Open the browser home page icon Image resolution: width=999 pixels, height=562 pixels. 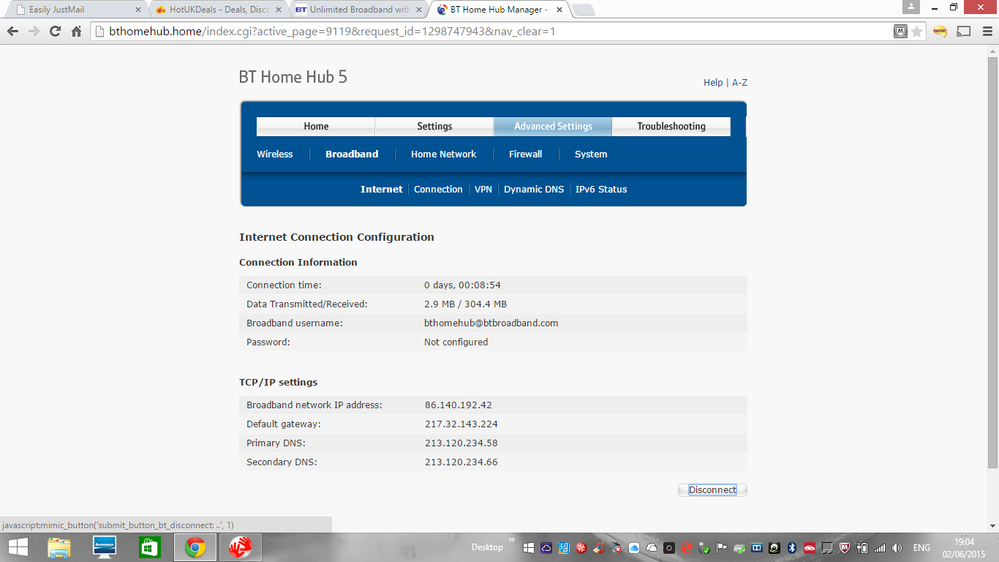[x=76, y=31]
